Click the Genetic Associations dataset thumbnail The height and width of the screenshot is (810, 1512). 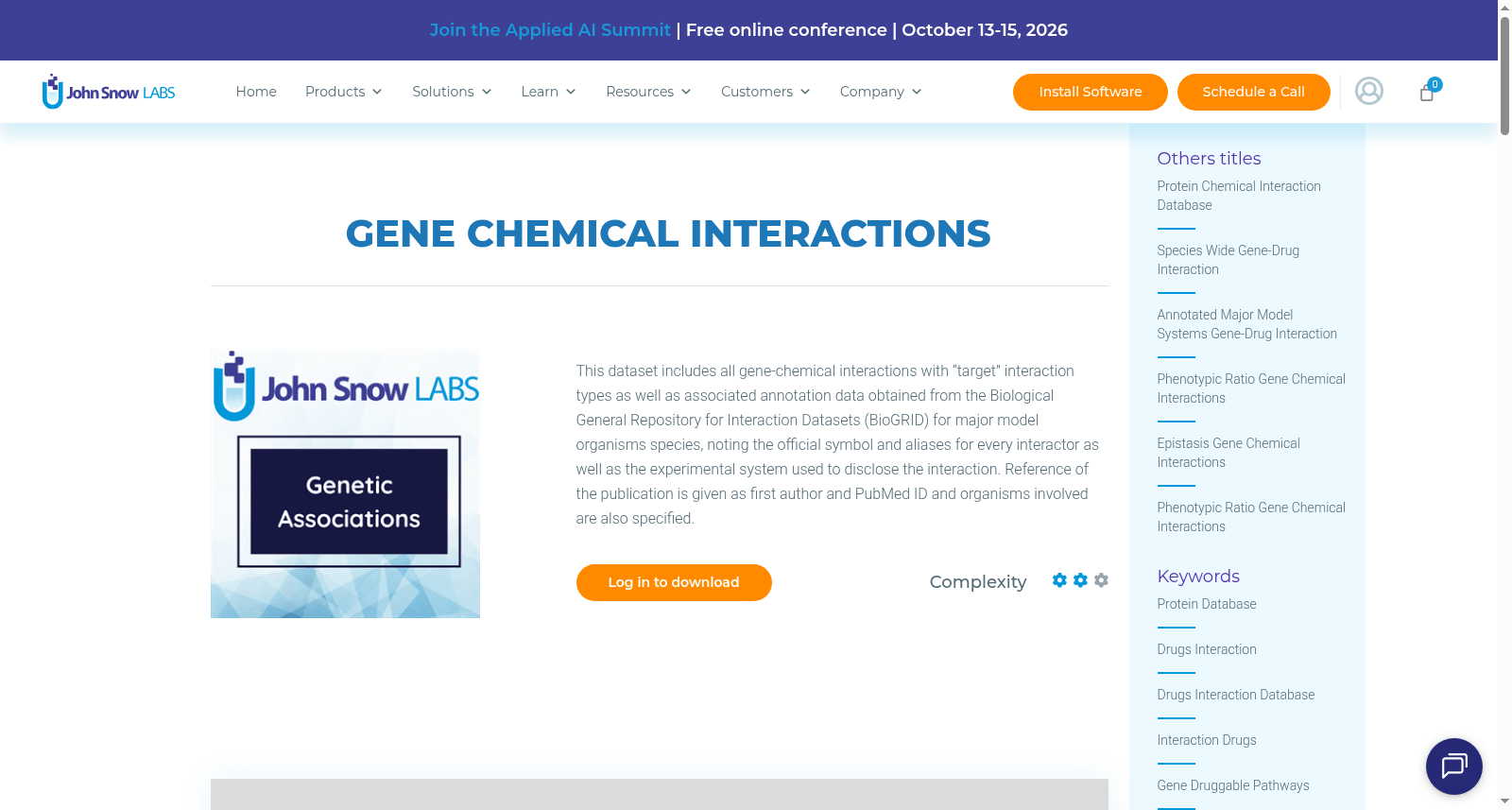click(x=345, y=484)
